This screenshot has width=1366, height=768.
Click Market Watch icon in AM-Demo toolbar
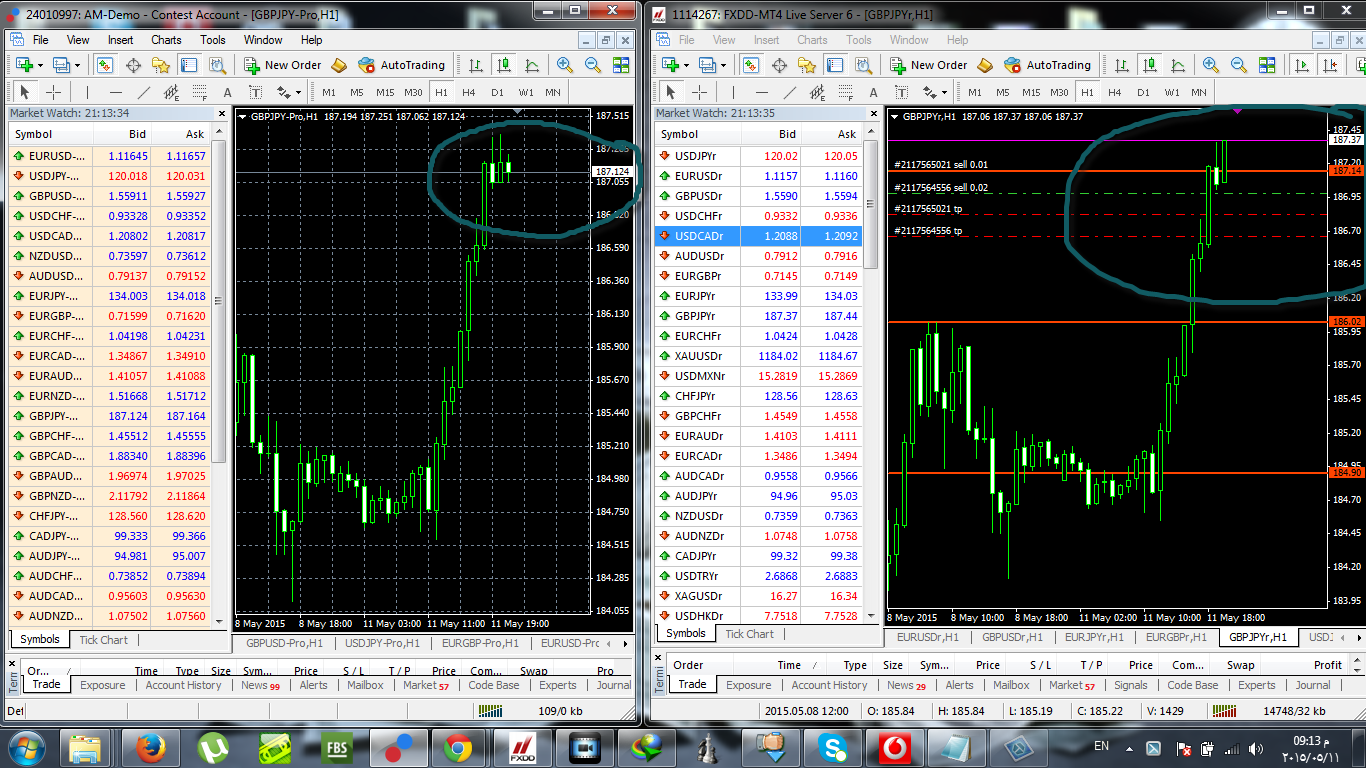[x=105, y=65]
